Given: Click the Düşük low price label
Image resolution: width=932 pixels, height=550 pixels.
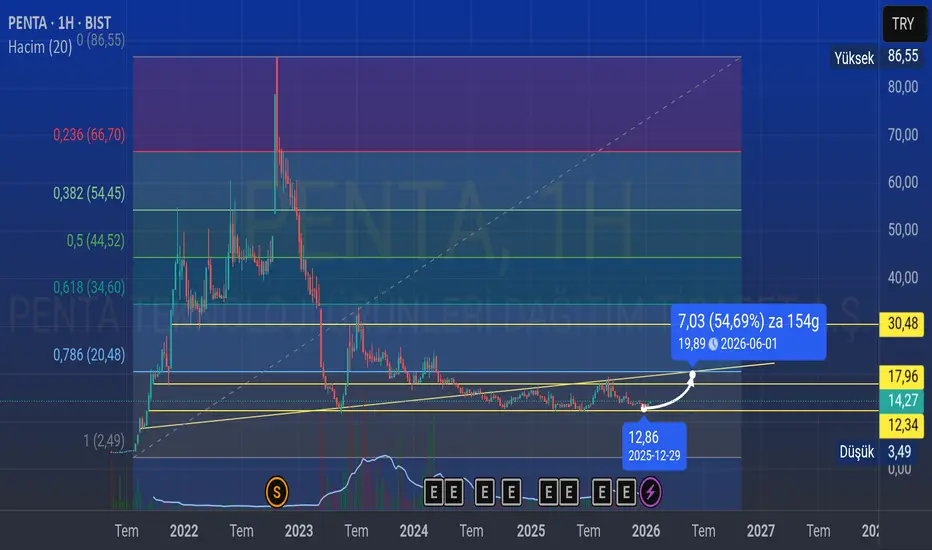Looking at the screenshot, I should 857,452.
